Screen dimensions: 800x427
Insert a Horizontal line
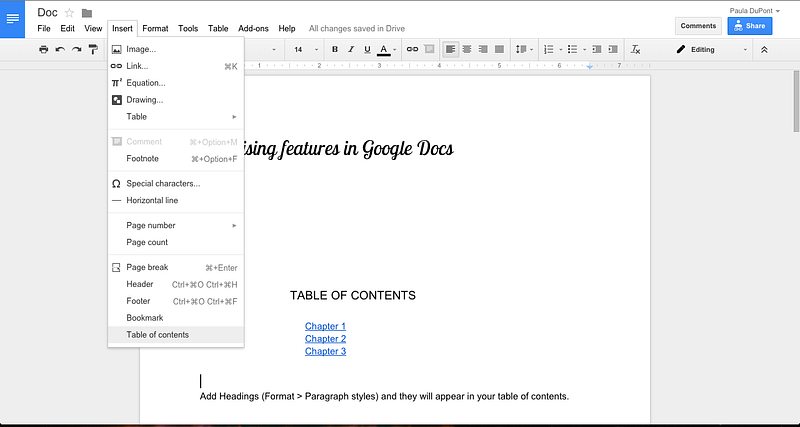[176, 200]
